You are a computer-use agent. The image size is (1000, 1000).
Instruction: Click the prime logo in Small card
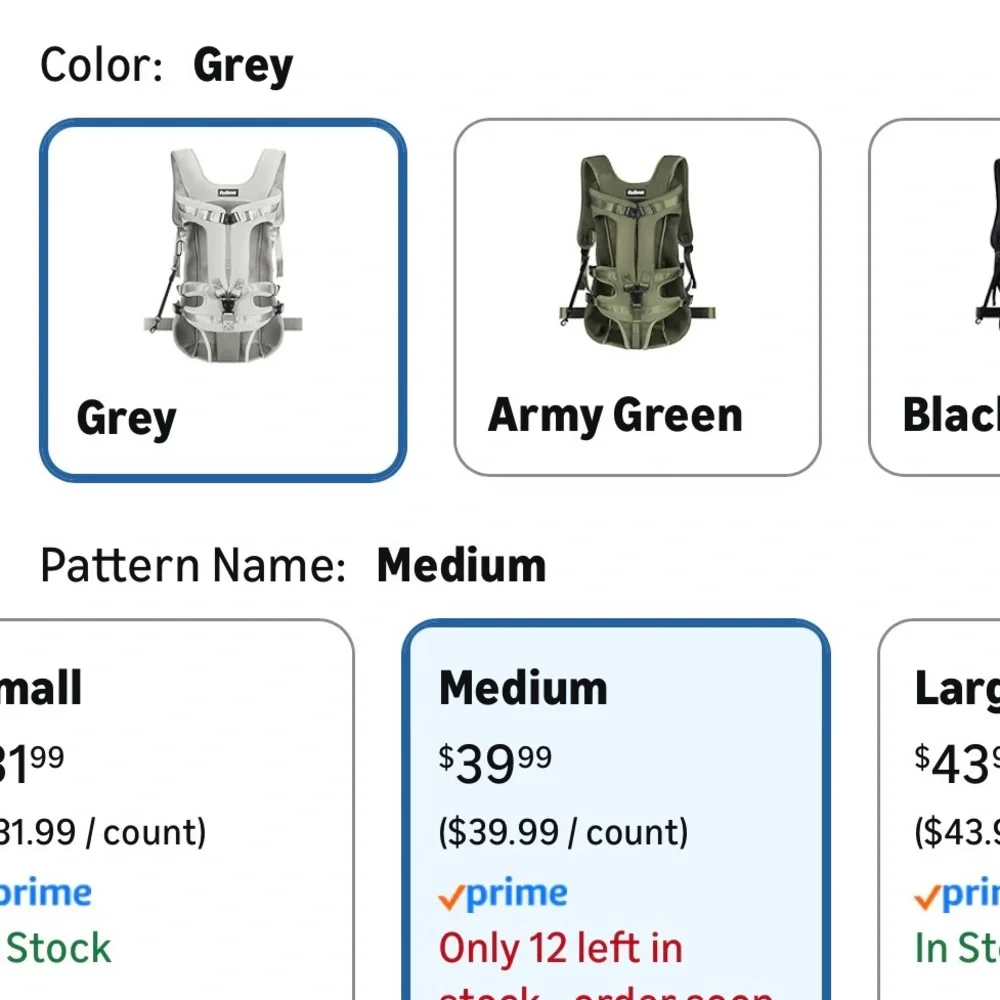point(46,893)
